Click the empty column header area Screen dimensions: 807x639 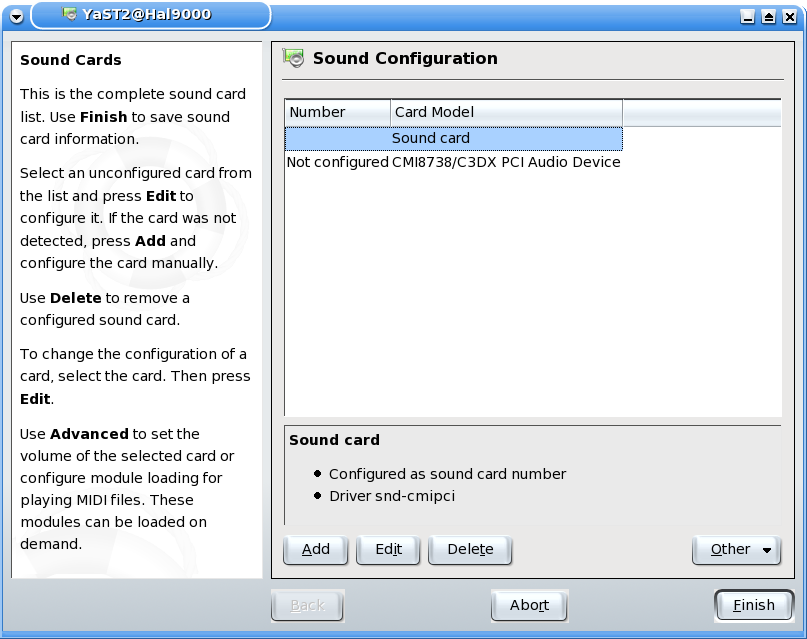tap(702, 112)
